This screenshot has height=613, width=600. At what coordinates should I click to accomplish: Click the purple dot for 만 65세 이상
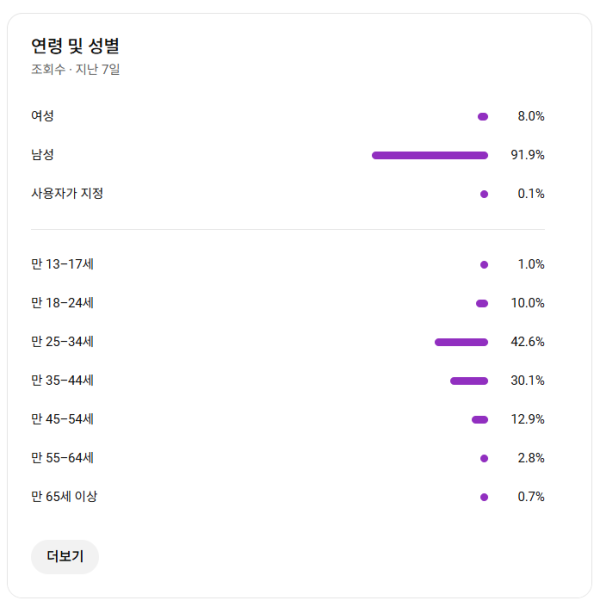[484, 497]
